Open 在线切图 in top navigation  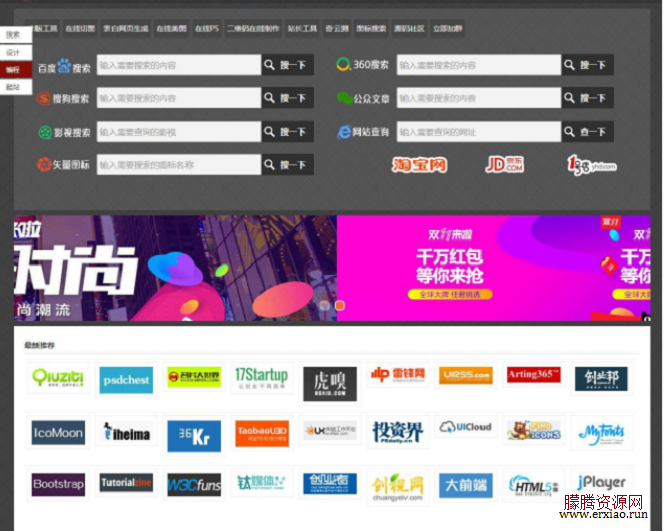[x=80, y=28]
